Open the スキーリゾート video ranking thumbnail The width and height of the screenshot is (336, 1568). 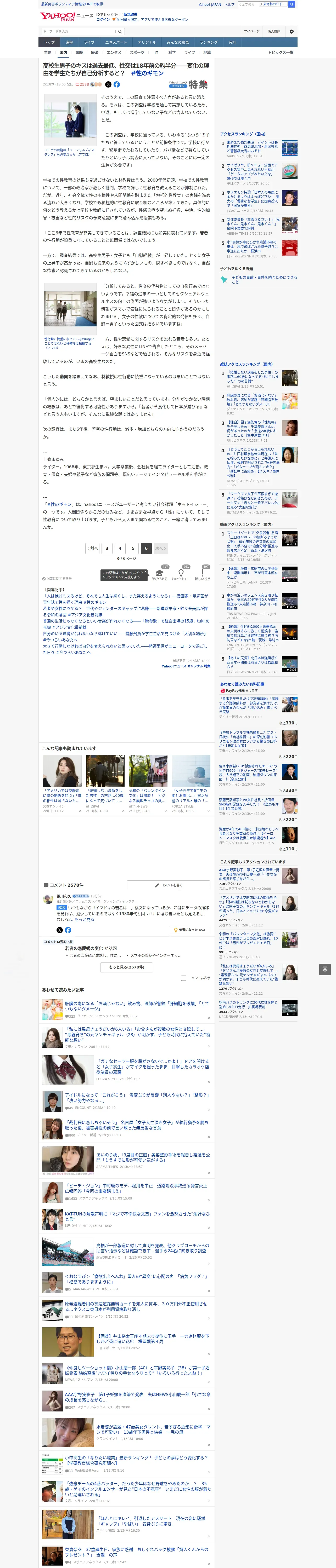pyautogui.click(x=290, y=538)
